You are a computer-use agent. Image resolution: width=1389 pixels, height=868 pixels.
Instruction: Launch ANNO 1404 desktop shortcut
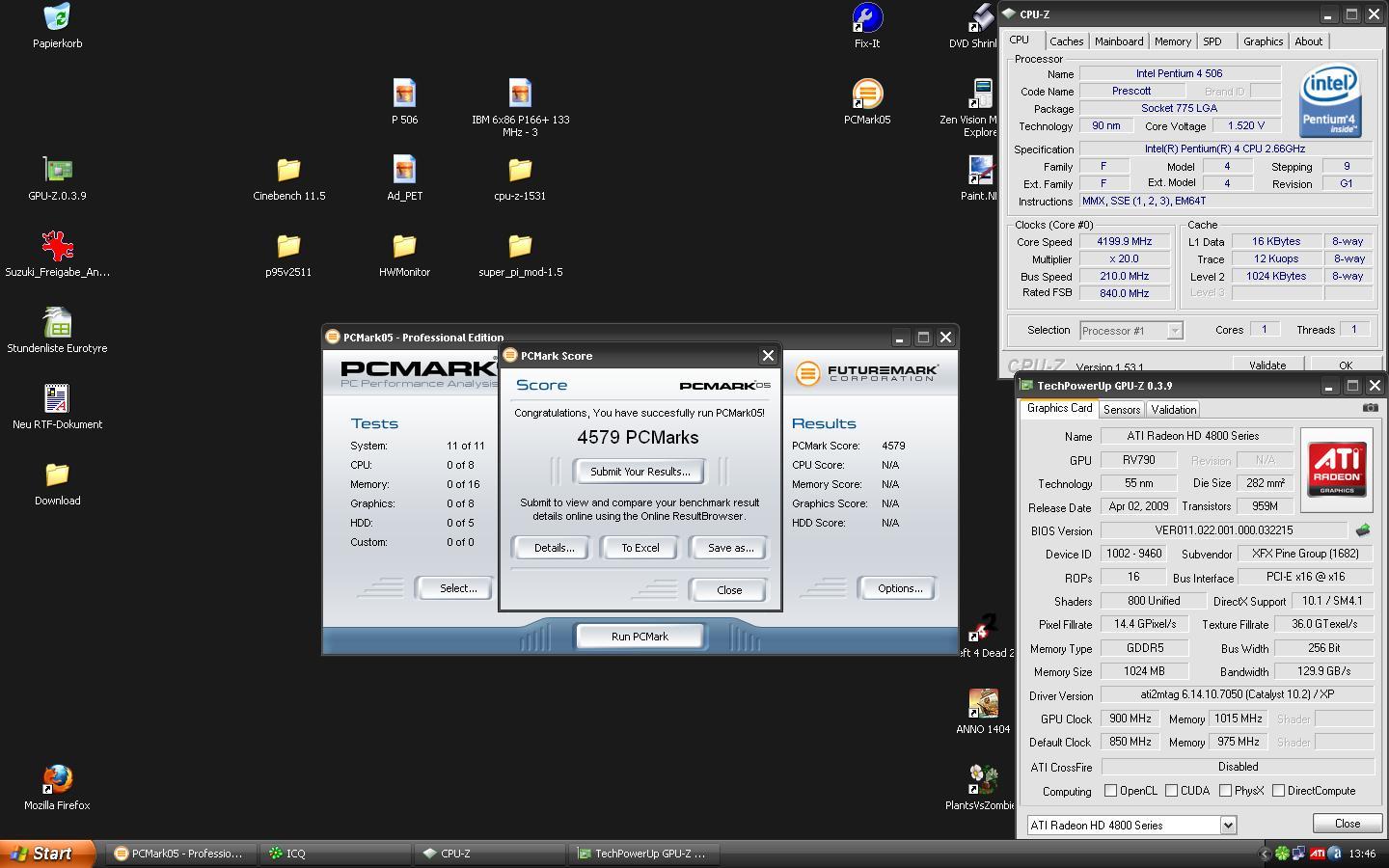(x=983, y=711)
